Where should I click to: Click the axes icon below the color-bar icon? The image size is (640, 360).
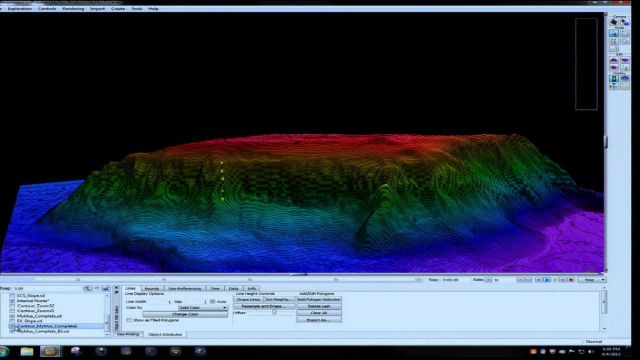click(614, 86)
